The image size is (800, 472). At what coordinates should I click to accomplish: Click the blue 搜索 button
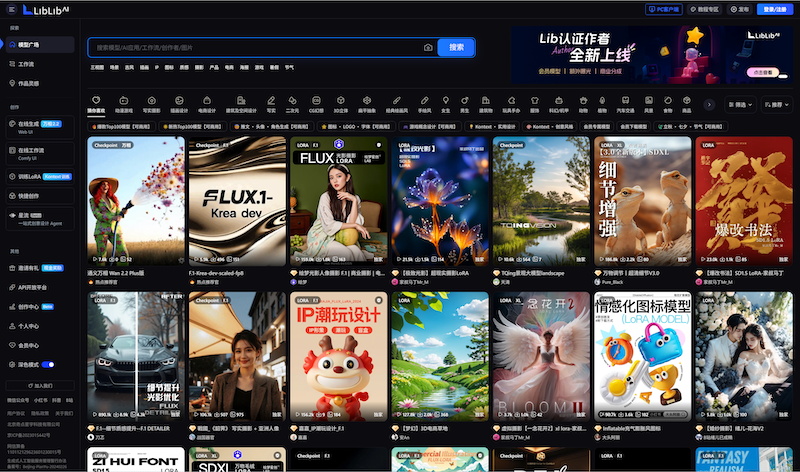[x=456, y=47]
